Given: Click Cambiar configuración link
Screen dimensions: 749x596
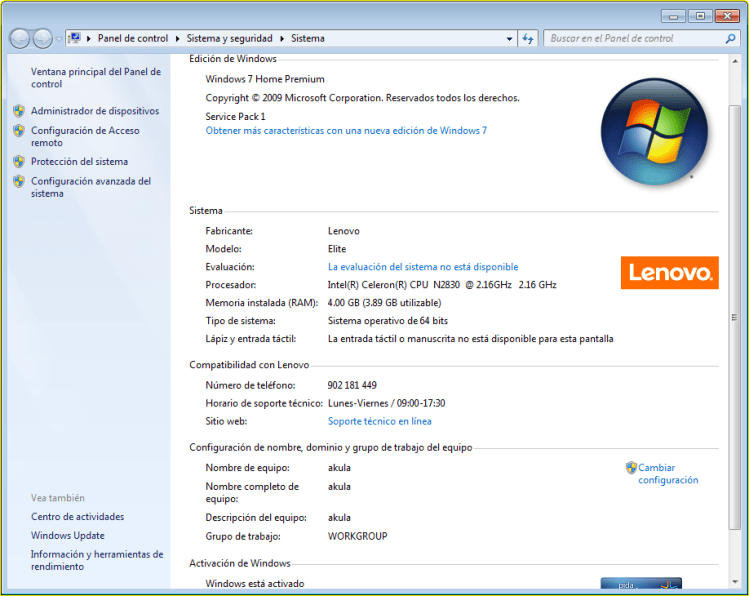Looking at the screenshot, I should (x=668, y=474).
